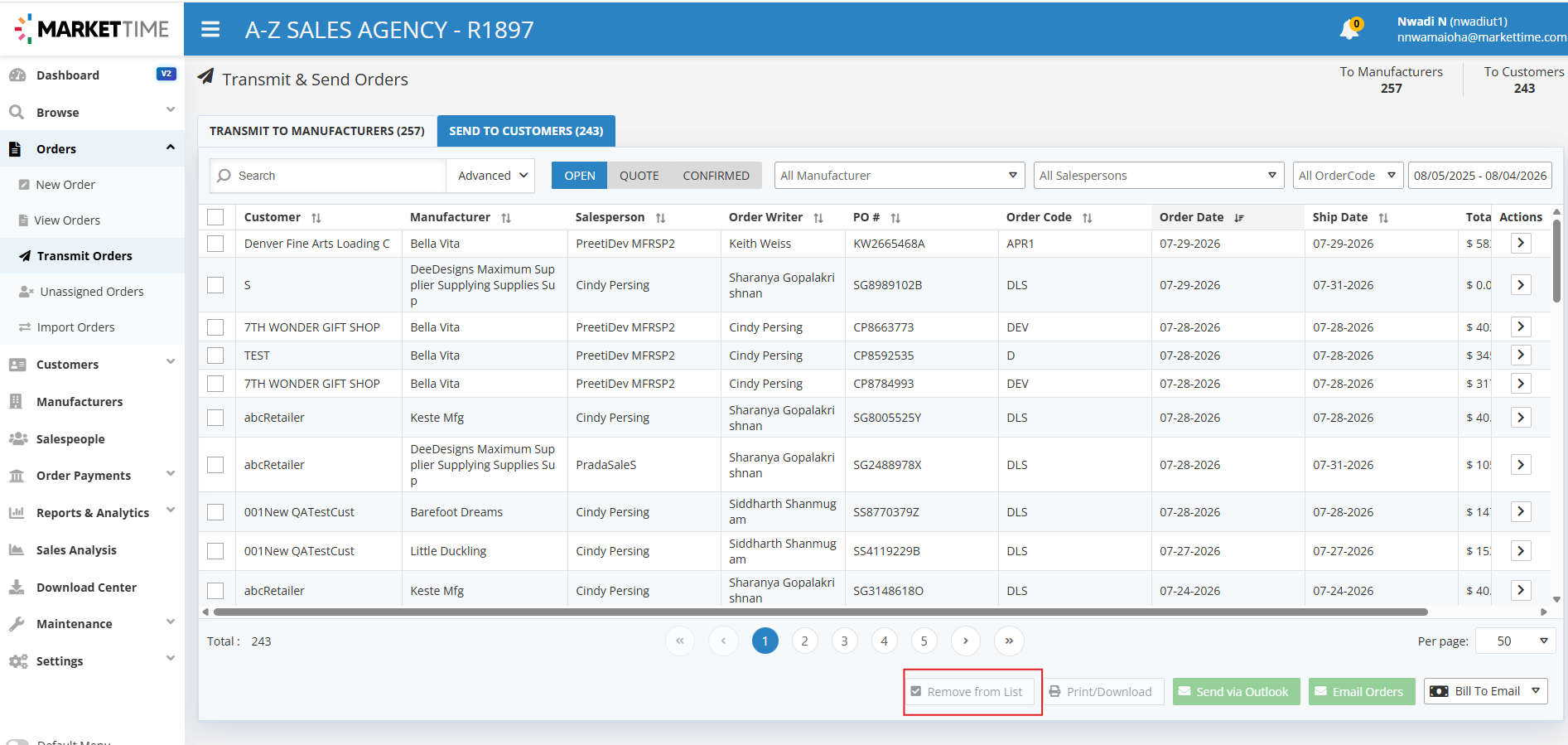Screen dimensions: 1568x745
Task: Go to page 5 of orders
Action: point(924,641)
